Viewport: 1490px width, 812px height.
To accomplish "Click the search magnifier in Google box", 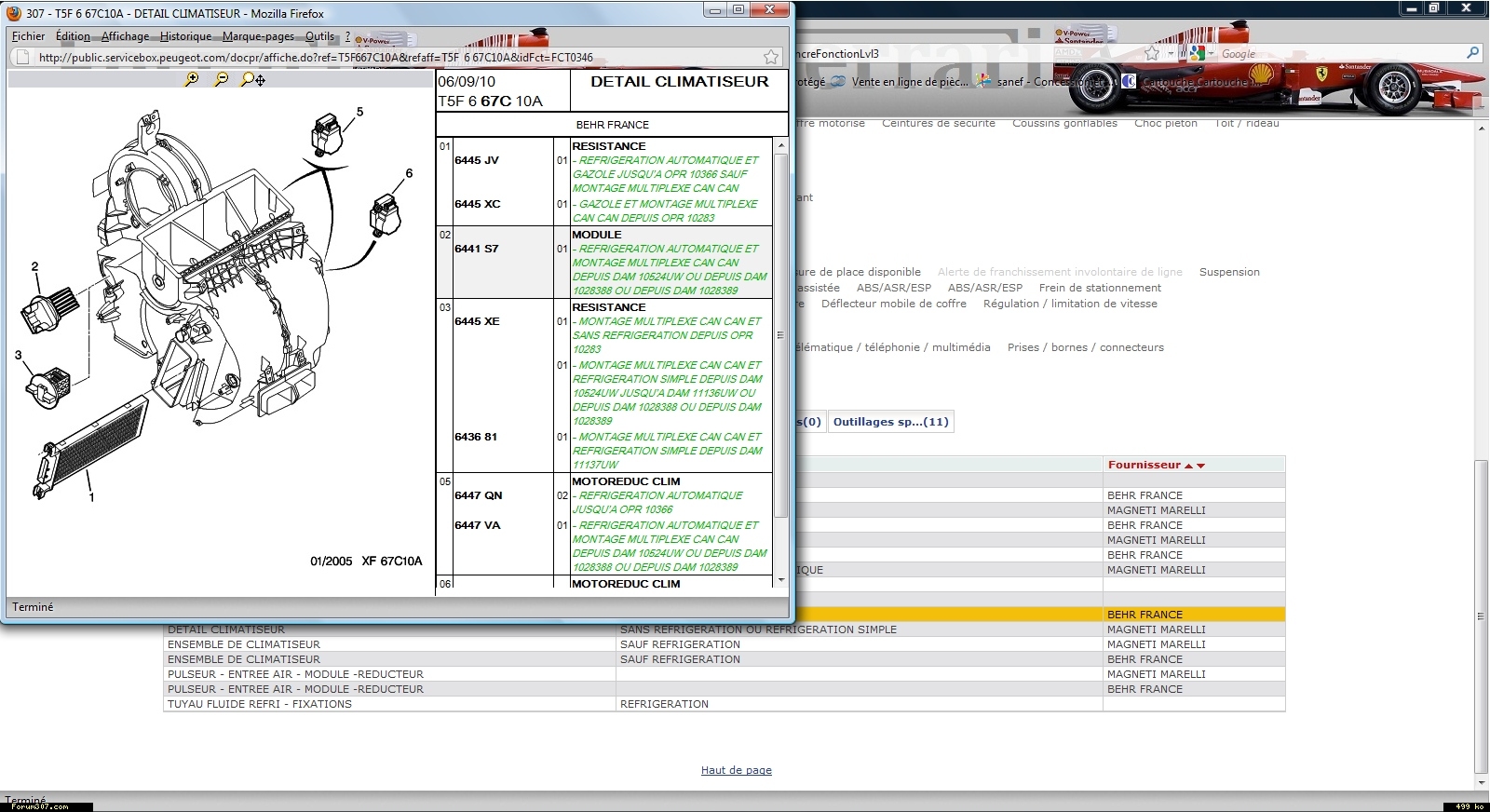I will [x=1472, y=53].
